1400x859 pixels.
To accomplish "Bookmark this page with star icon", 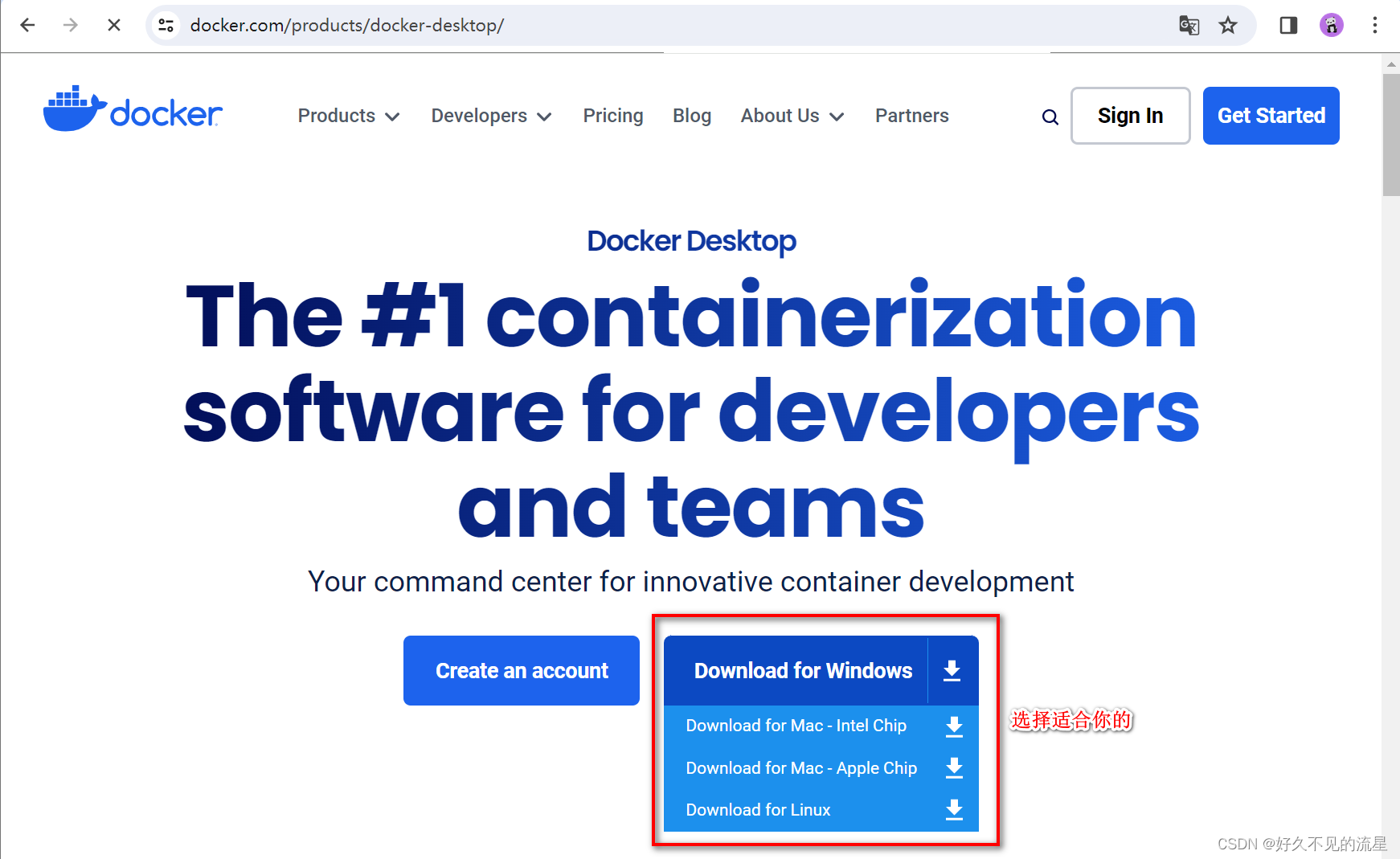I will [1228, 26].
